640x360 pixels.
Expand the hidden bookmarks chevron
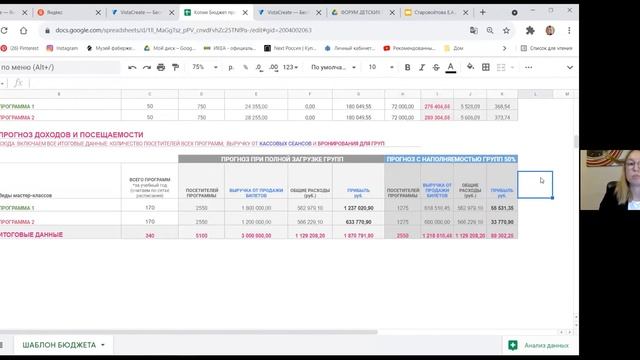(504, 48)
